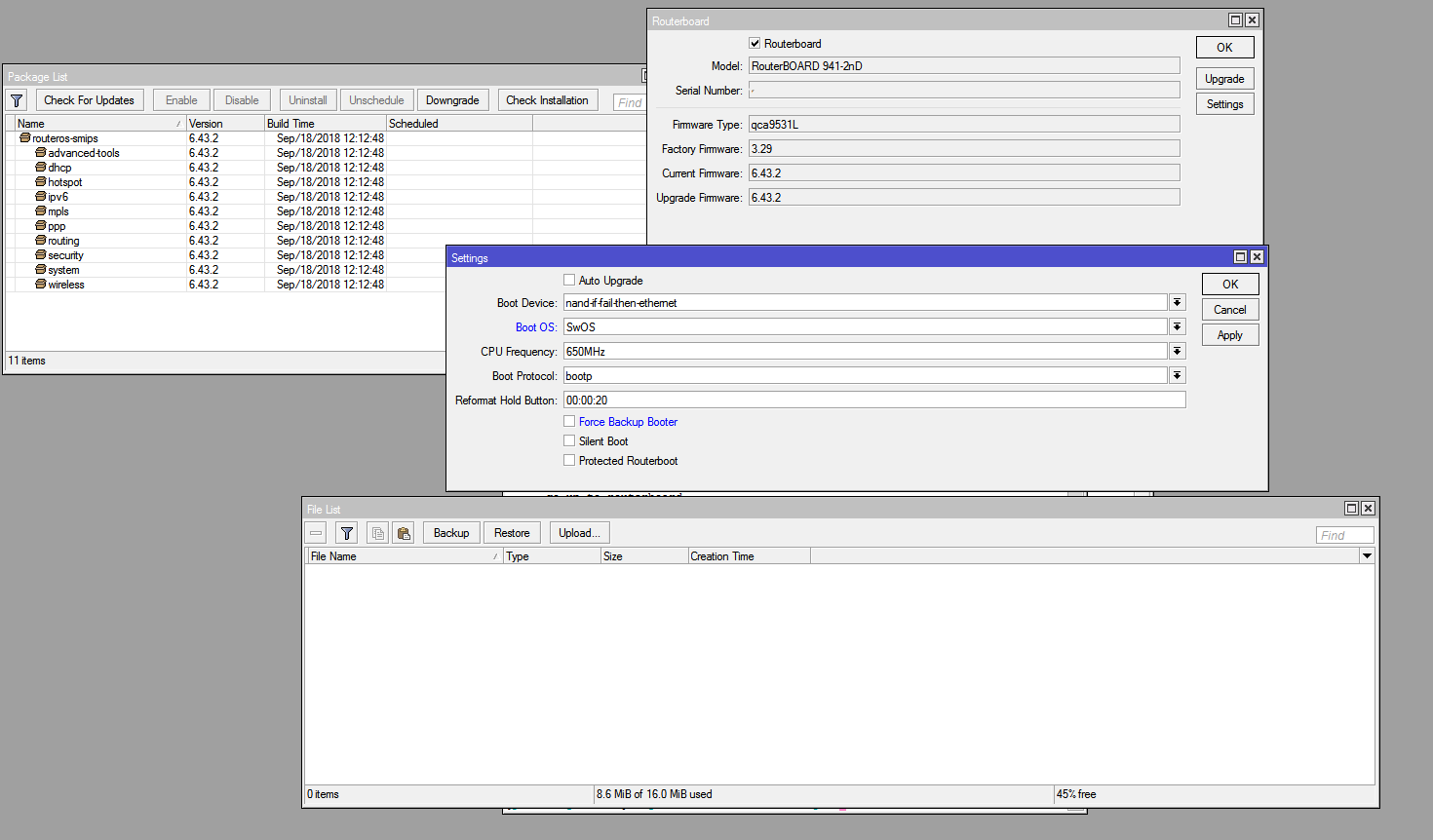The height and width of the screenshot is (840, 1433).
Task: Click the Uninstall button in Package List
Action: [308, 100]
